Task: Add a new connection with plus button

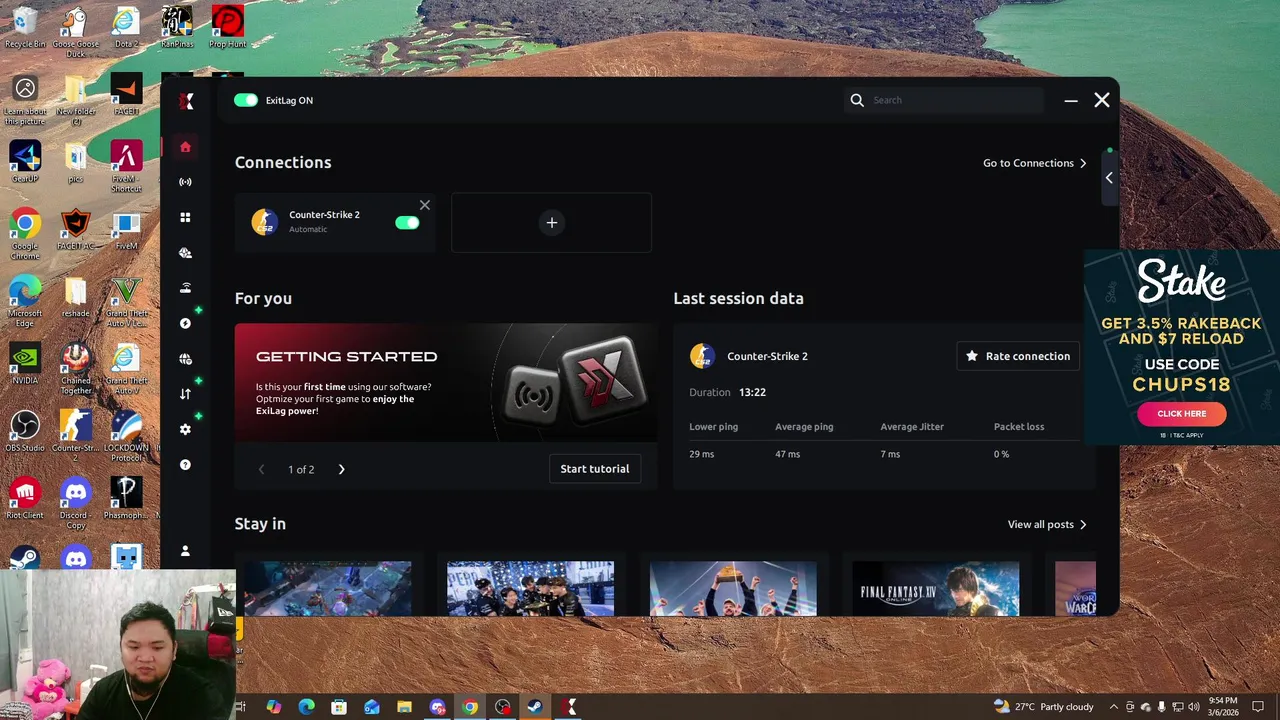Action: tap(551, 223)
